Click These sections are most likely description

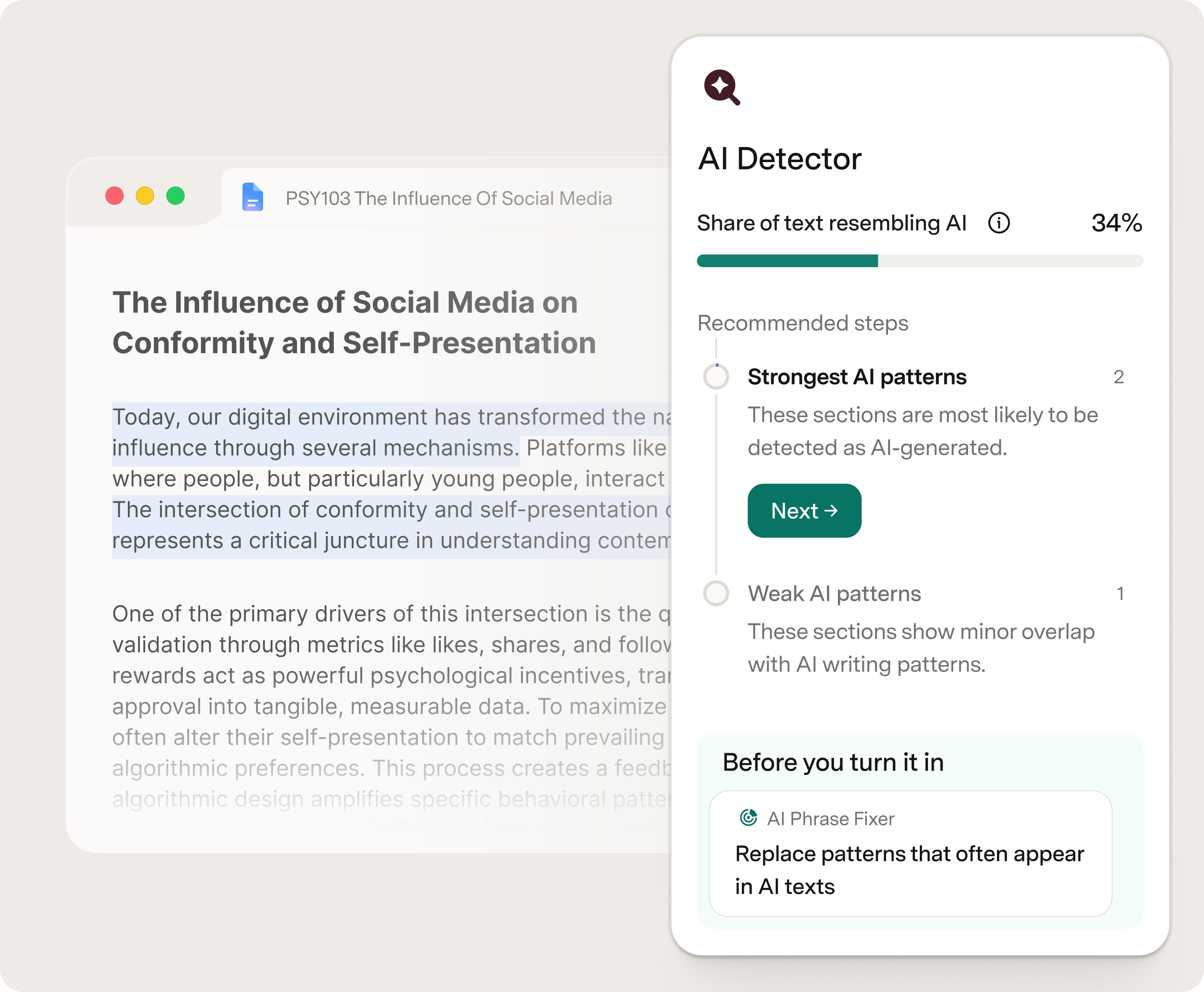(x=923, y=431)
